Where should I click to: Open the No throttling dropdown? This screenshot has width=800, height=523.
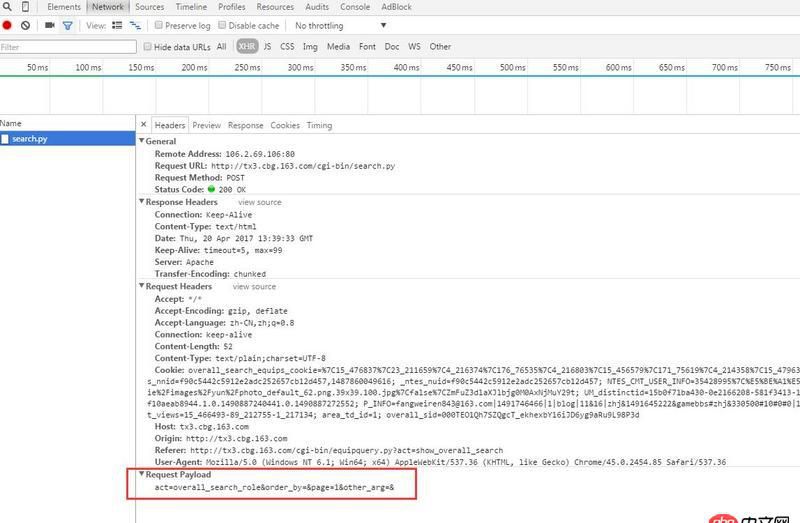click(x=341, y=26)
